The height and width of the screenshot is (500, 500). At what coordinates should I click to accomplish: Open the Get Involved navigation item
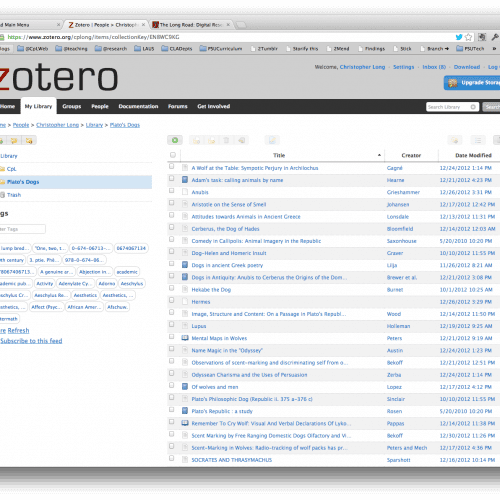[214, 106]
